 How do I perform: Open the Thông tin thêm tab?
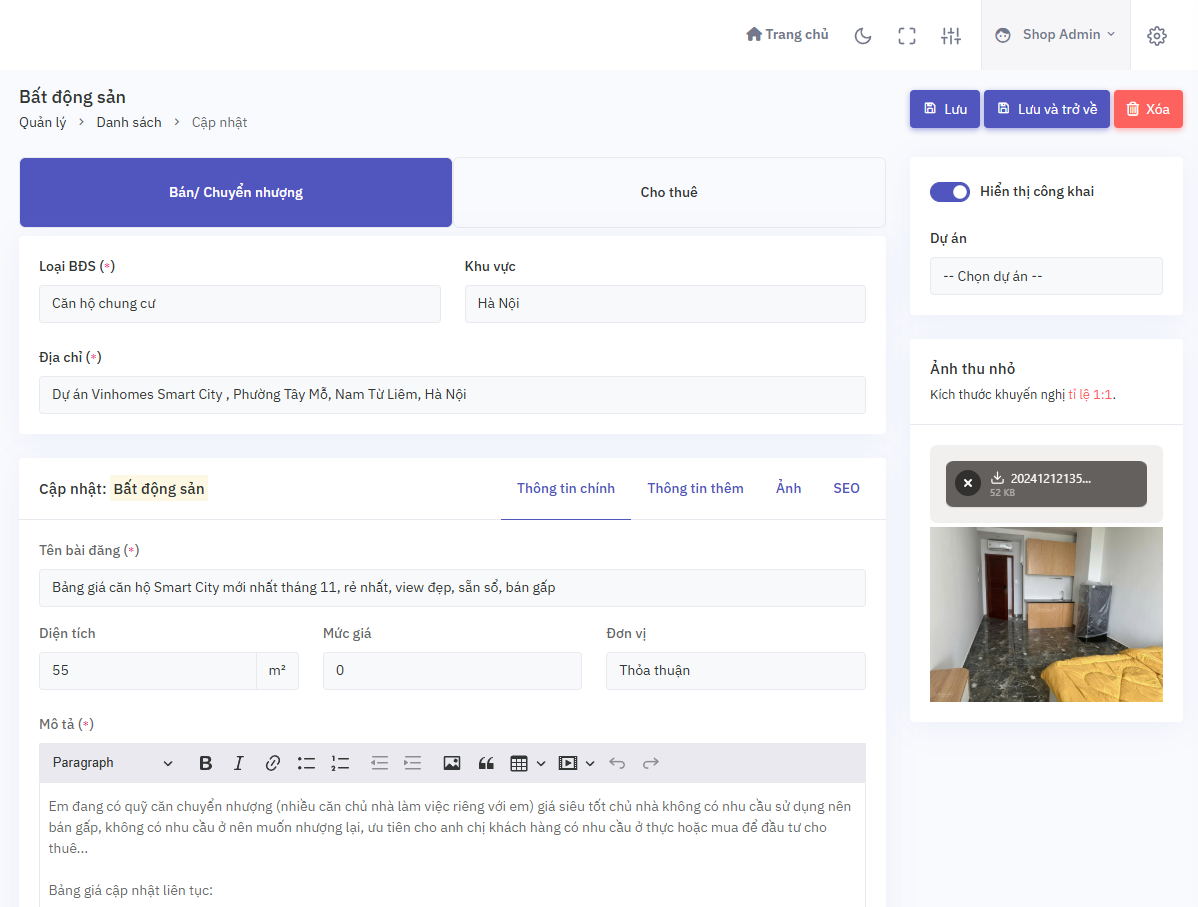[695, 488]
